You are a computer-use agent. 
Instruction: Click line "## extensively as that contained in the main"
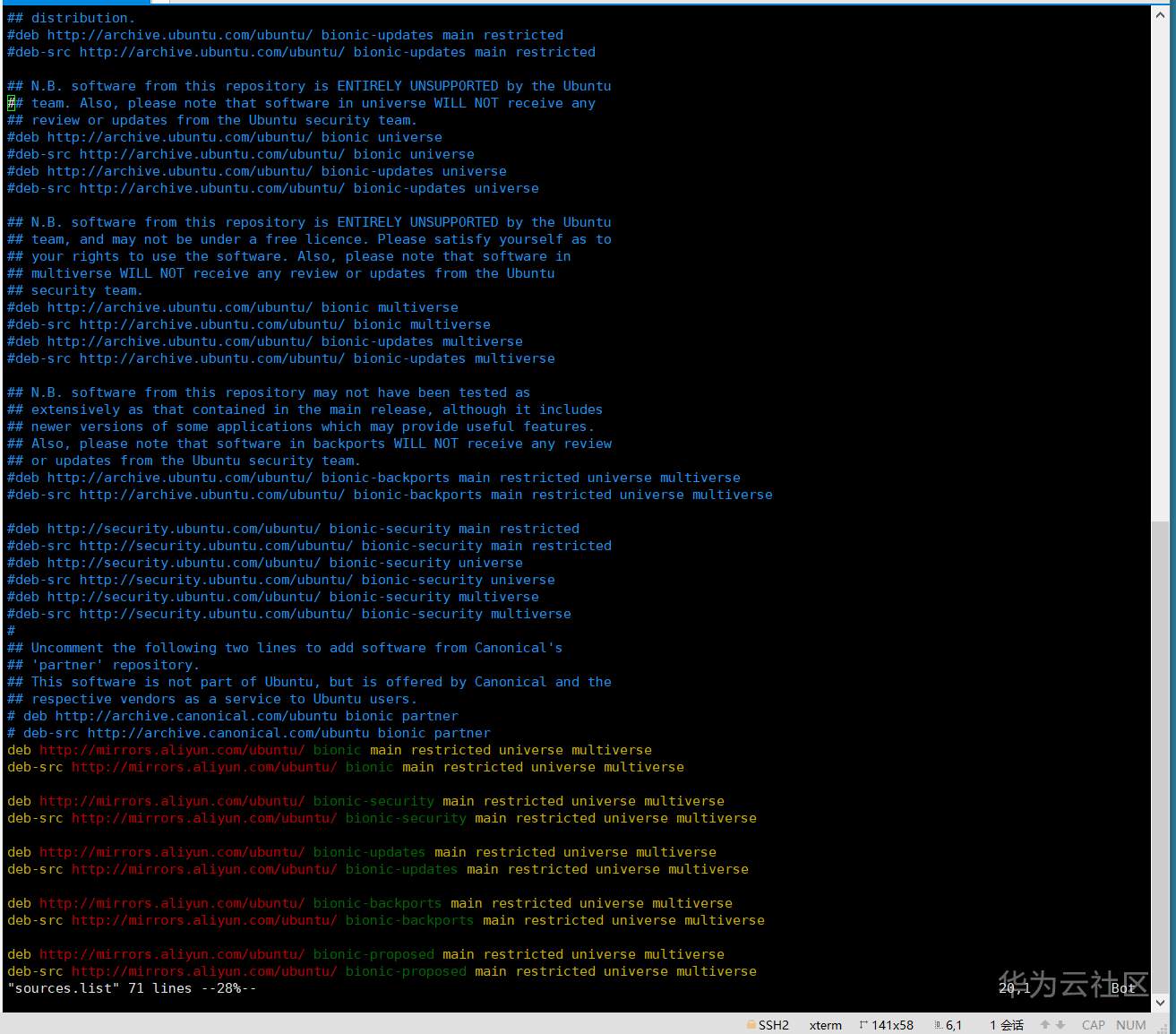[x=305, y=409]
